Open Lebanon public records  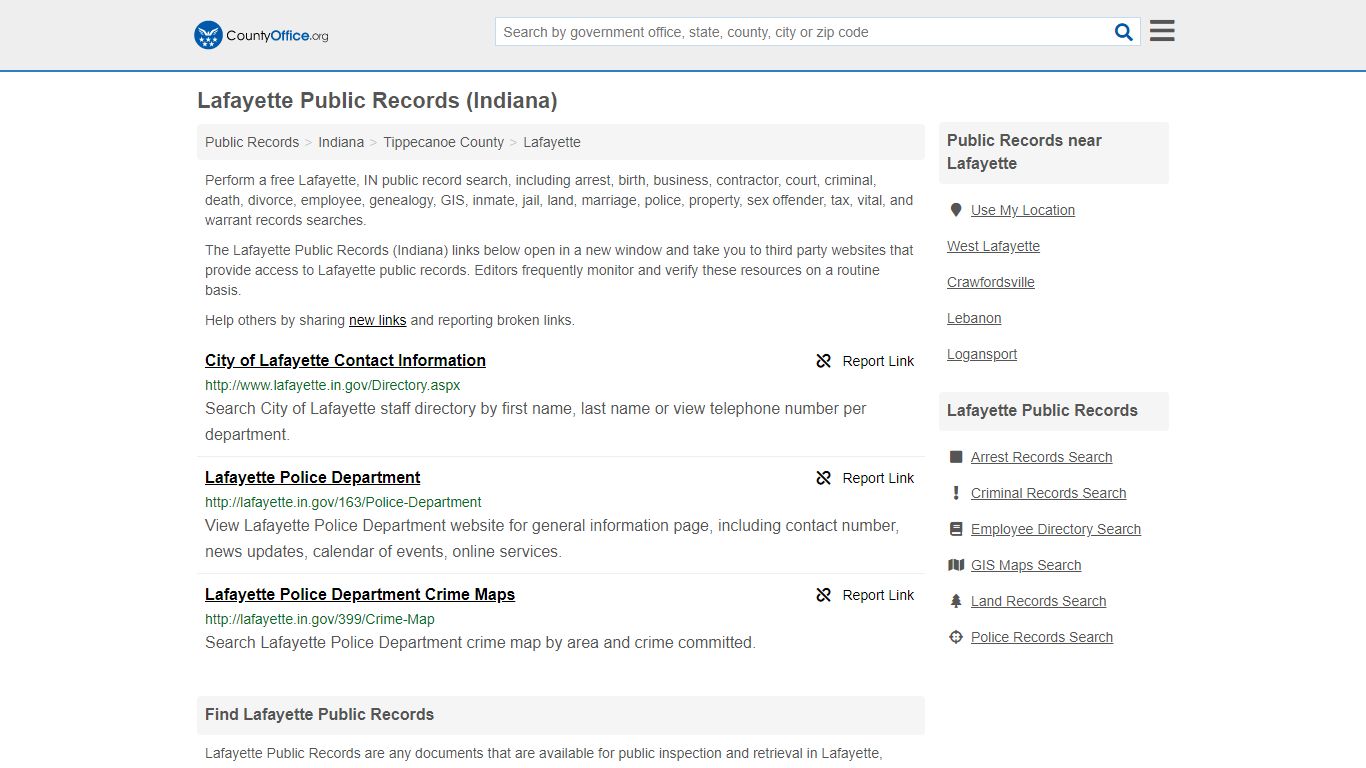tap(974, 318)
